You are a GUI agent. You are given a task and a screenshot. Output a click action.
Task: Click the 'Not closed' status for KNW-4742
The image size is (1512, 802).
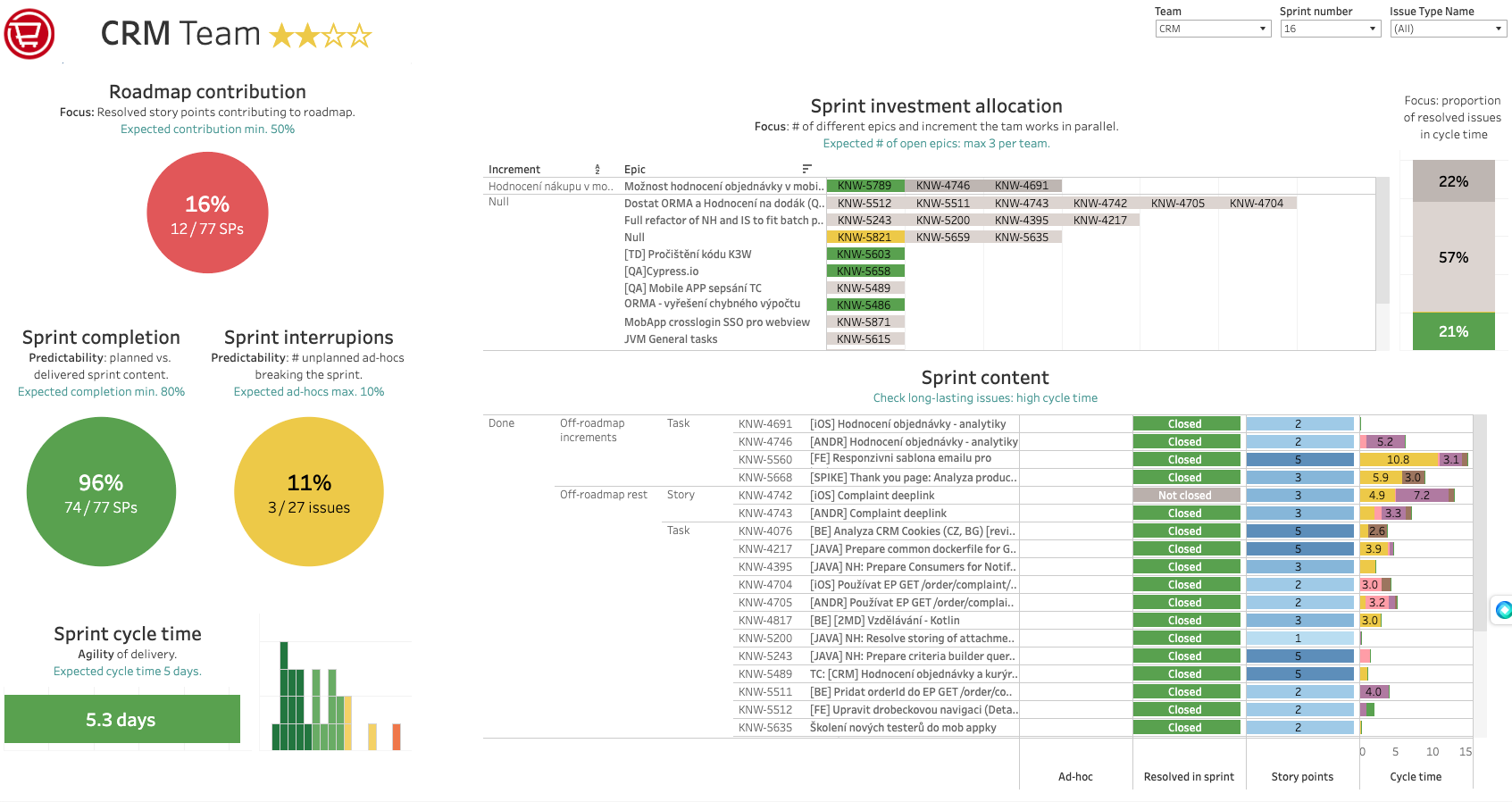click(x=1186, y=496)
